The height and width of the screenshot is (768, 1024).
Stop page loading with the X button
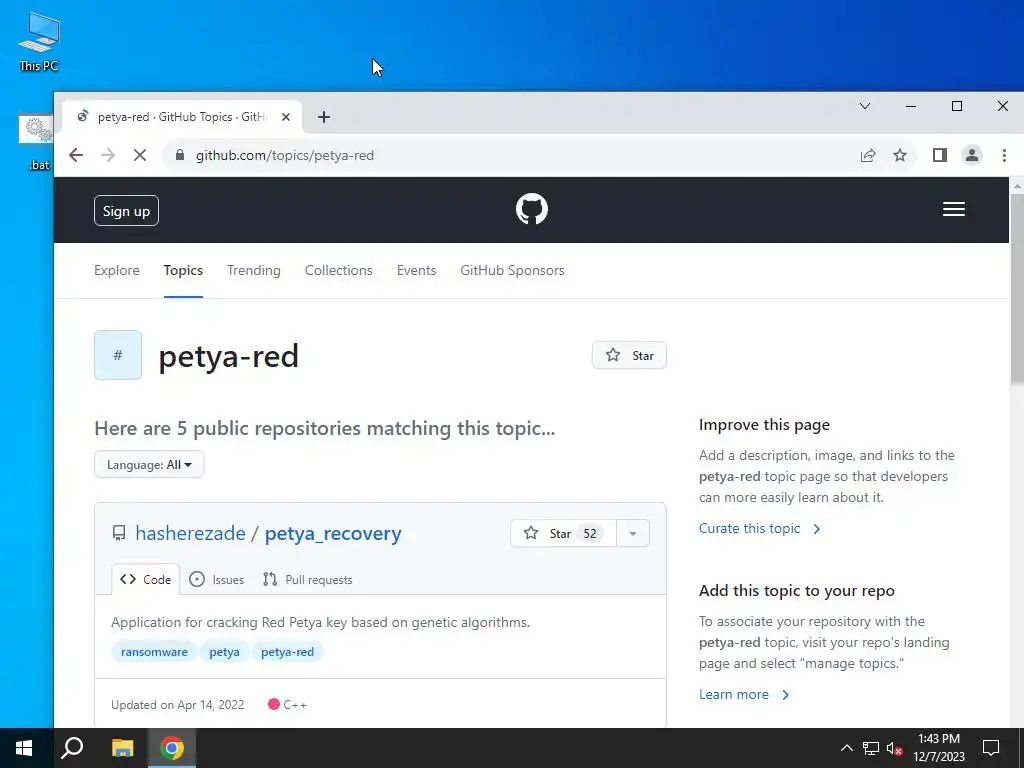click(140, 155)
